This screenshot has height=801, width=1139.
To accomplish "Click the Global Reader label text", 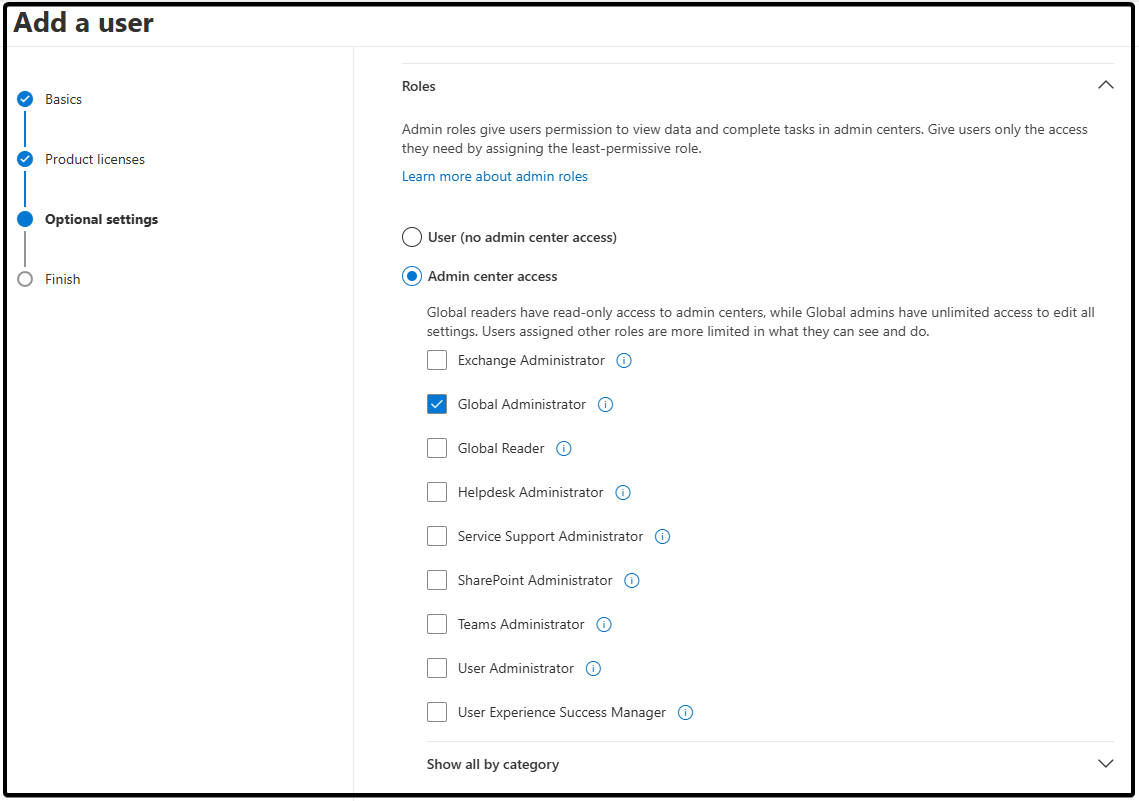I will point(501,449).
